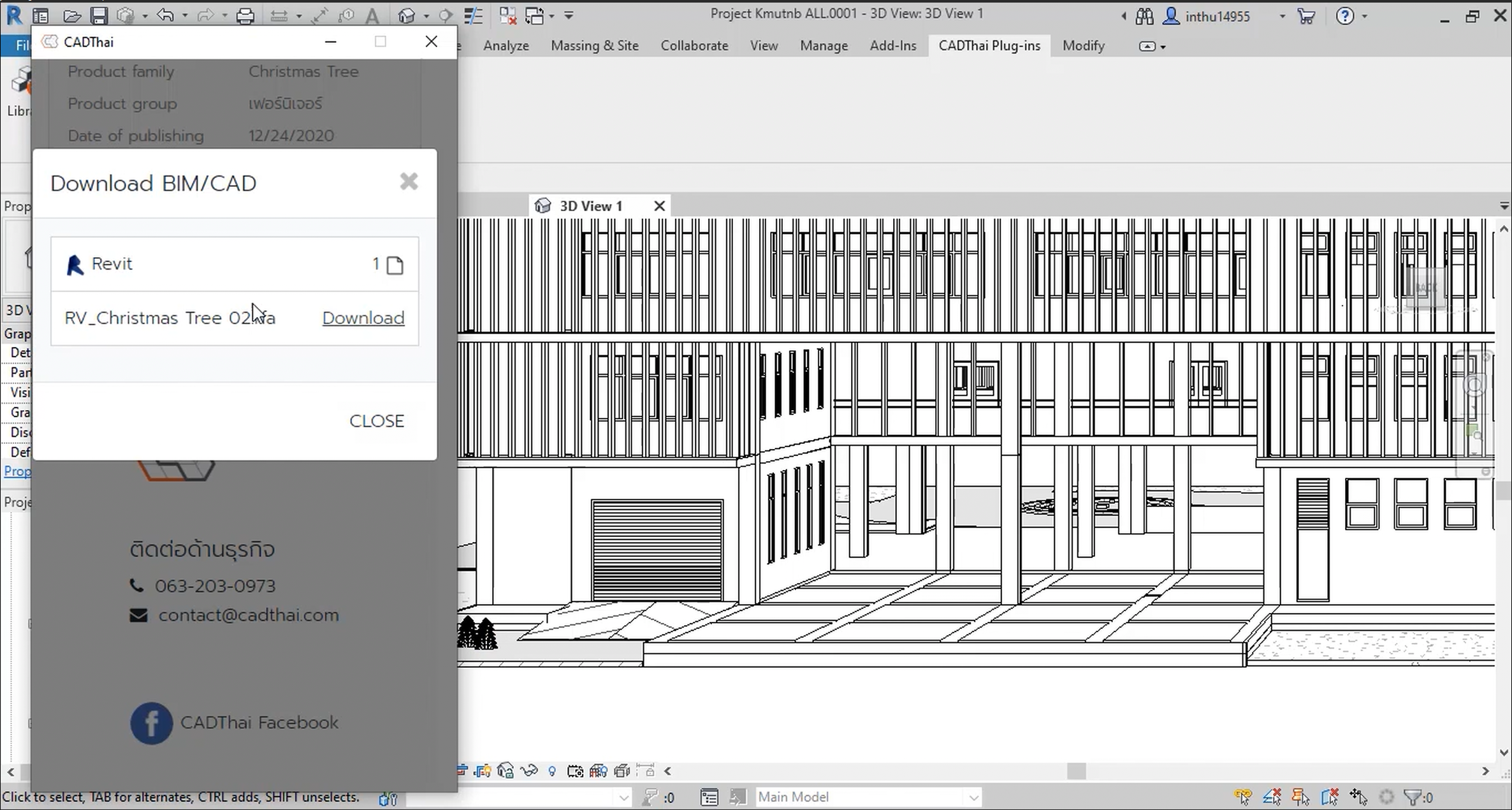The height and width of the screenshot is (810, 1512).
Task: Toggle Reveal Hidden Elements lightbulb icon
Action: click(x=552, y=771)
